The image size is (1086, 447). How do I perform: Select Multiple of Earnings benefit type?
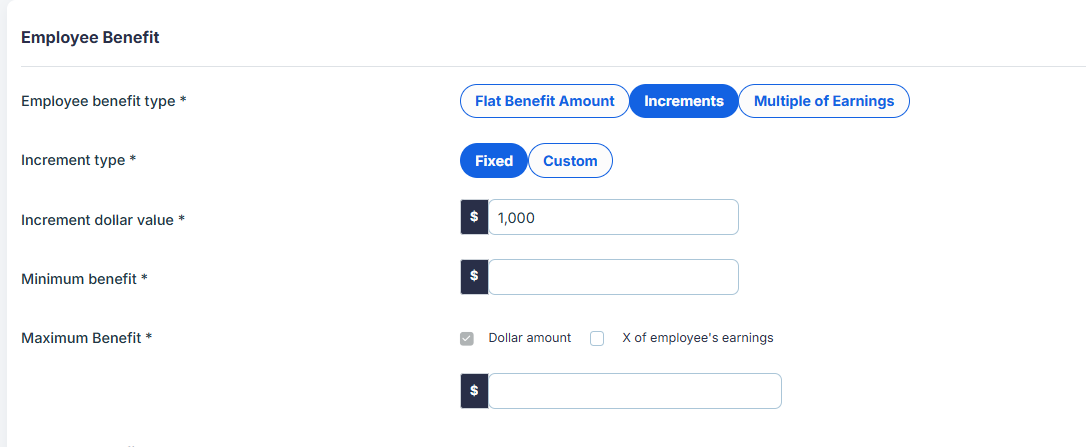(x=824, y=101)
